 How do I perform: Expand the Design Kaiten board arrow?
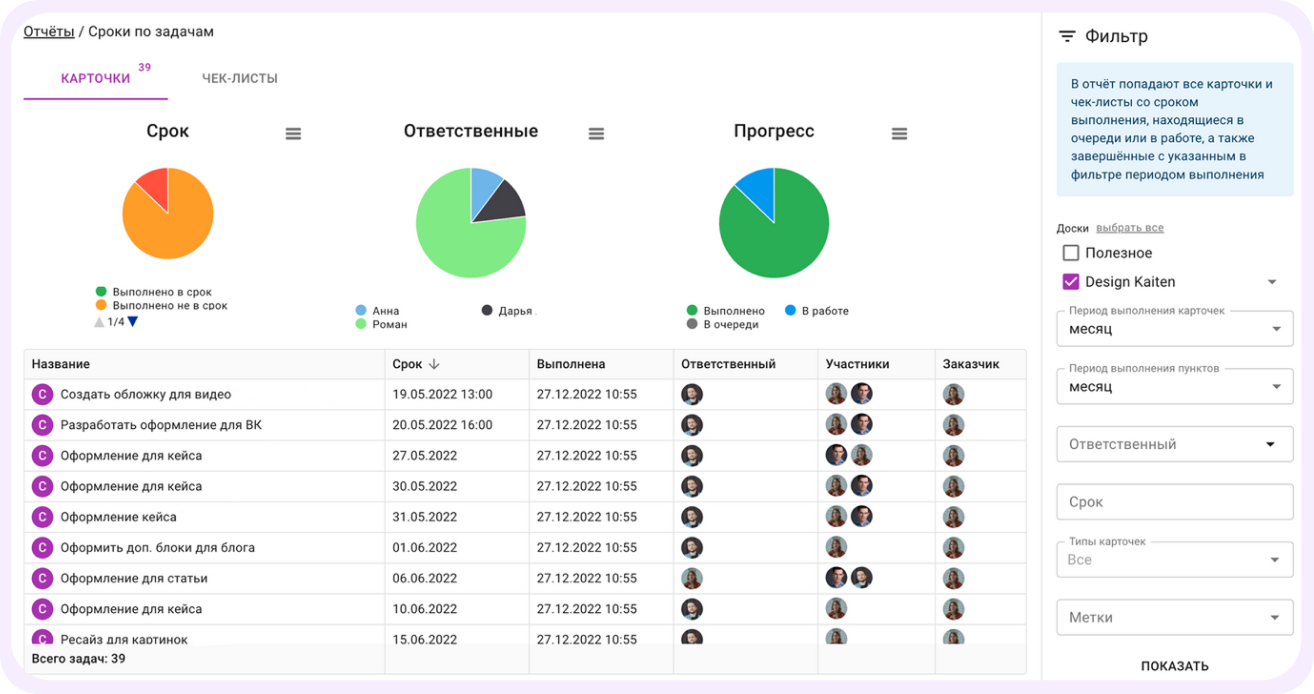1272,282
